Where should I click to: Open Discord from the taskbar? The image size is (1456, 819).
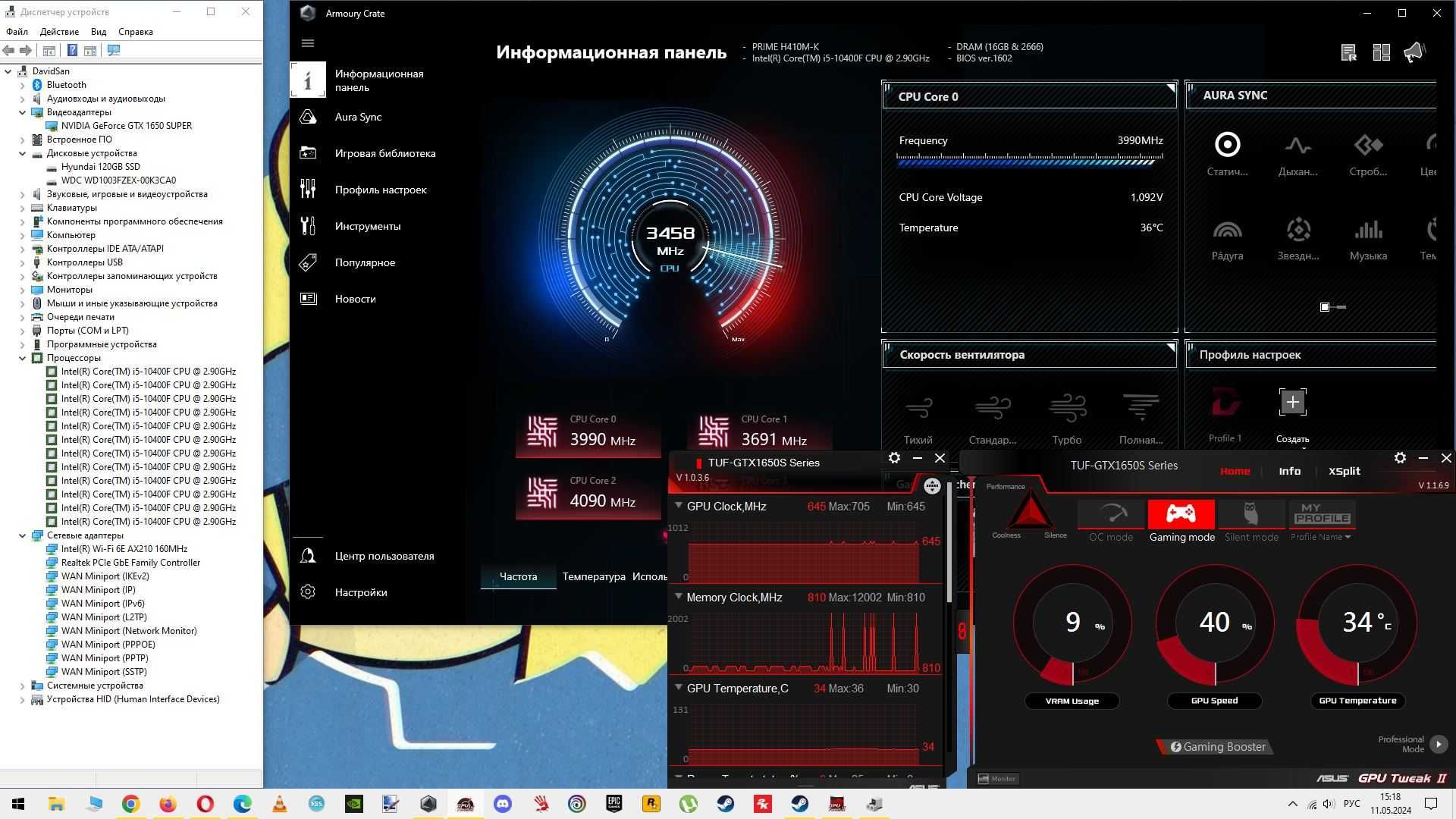pyautogui.click(x=502, y=804)
